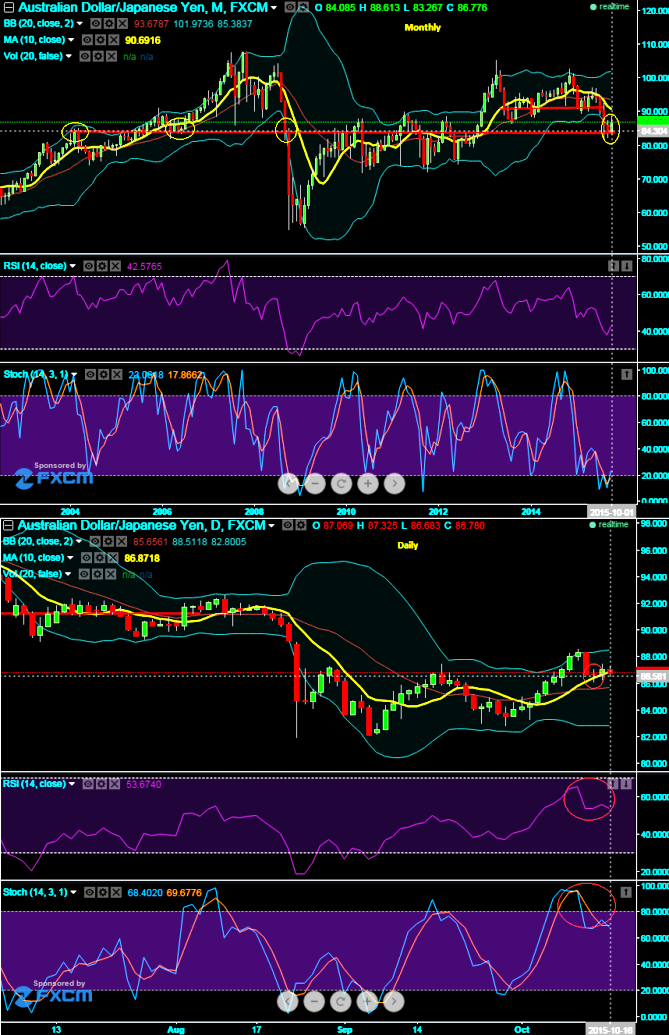Expand Vol dropdown arrow on Monthly chart
This screenshot has height=1035, width=669.
(x=68, y=56)
